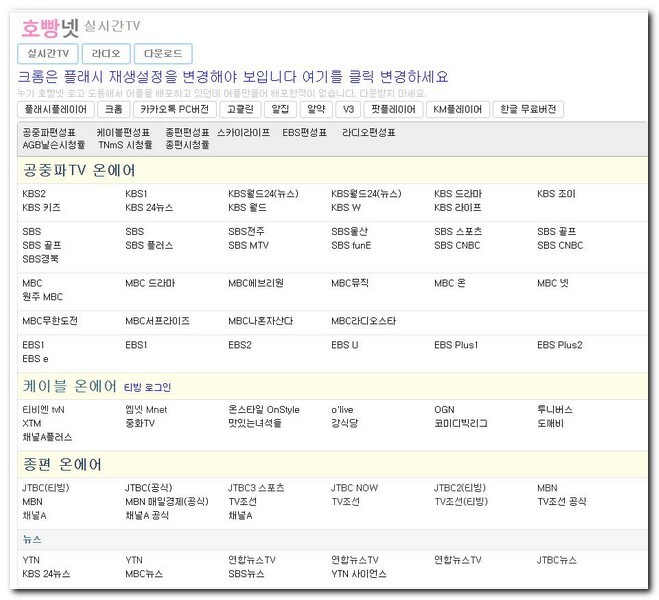
Task: Open the EBS e channel
Action: (x=35, y=359)
